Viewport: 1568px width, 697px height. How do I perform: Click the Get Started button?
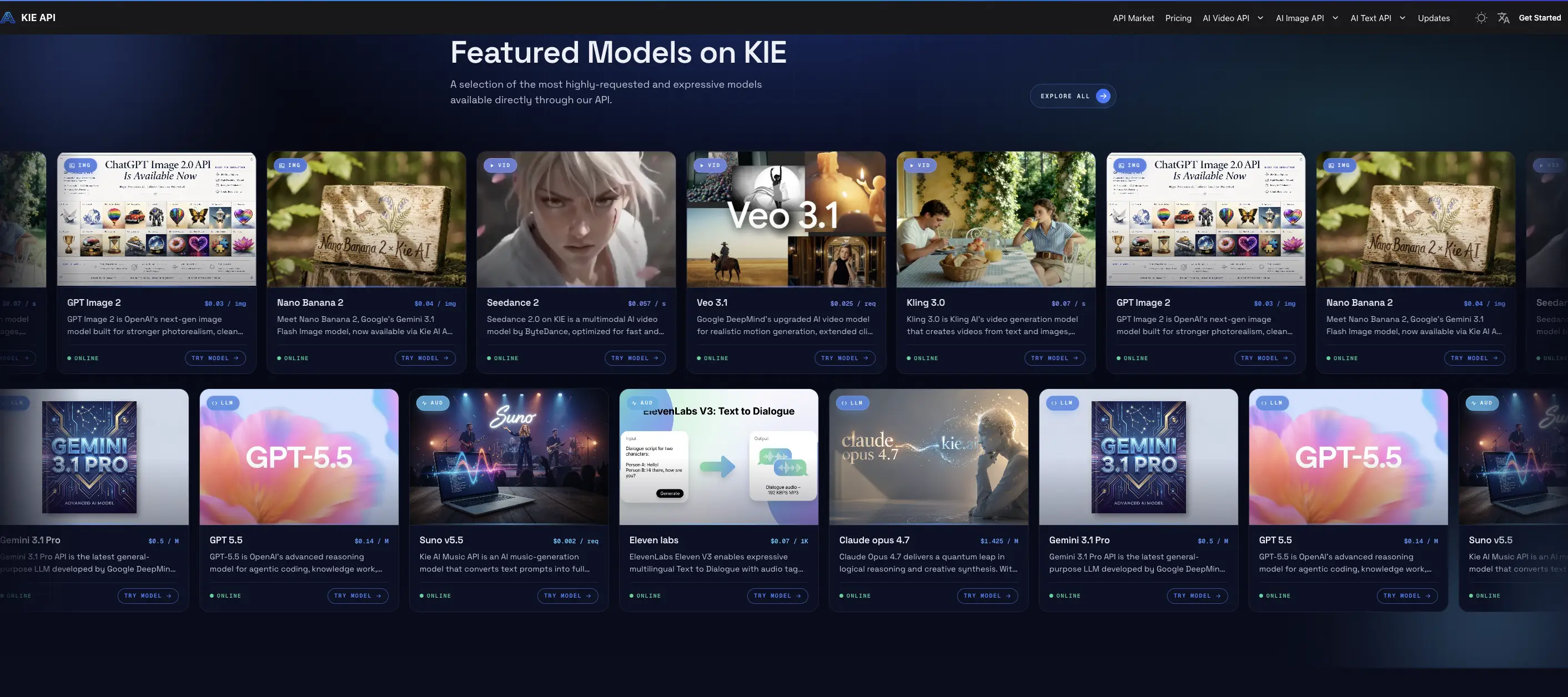tap(1539, 18)
